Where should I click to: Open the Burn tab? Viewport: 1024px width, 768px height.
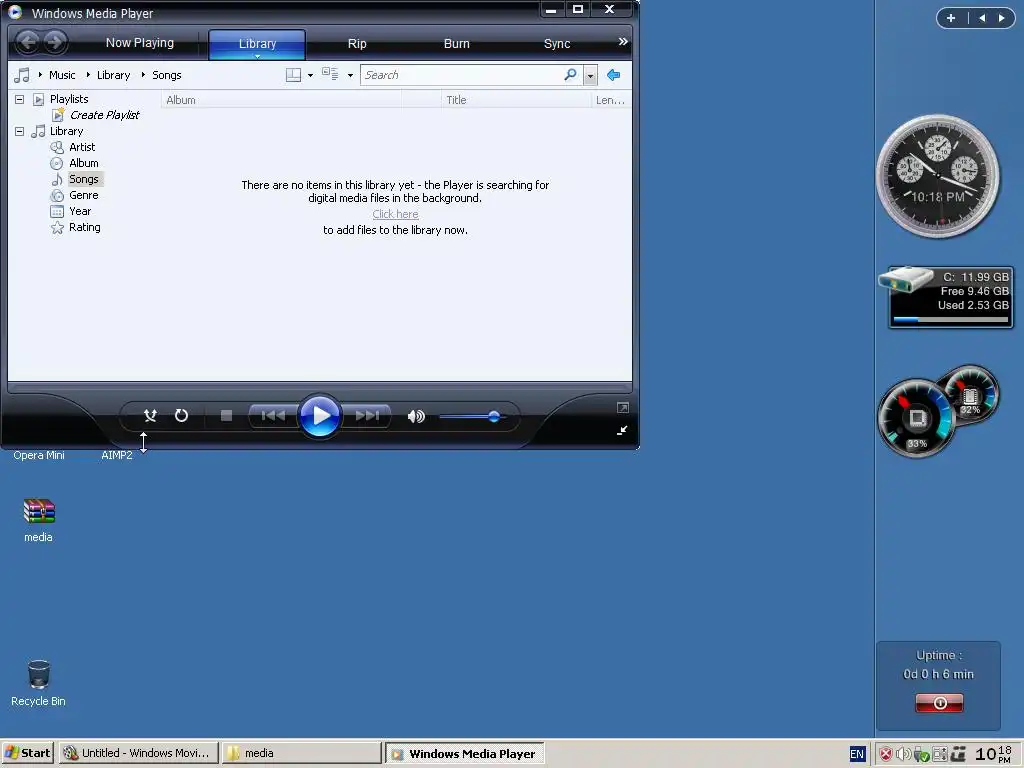point(456,44)
